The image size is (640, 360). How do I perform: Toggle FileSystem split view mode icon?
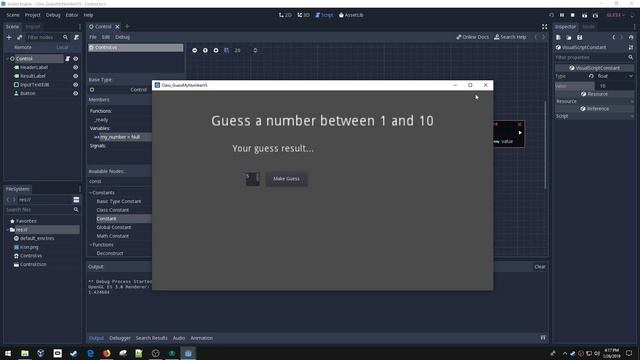click(x=76, y=200)
